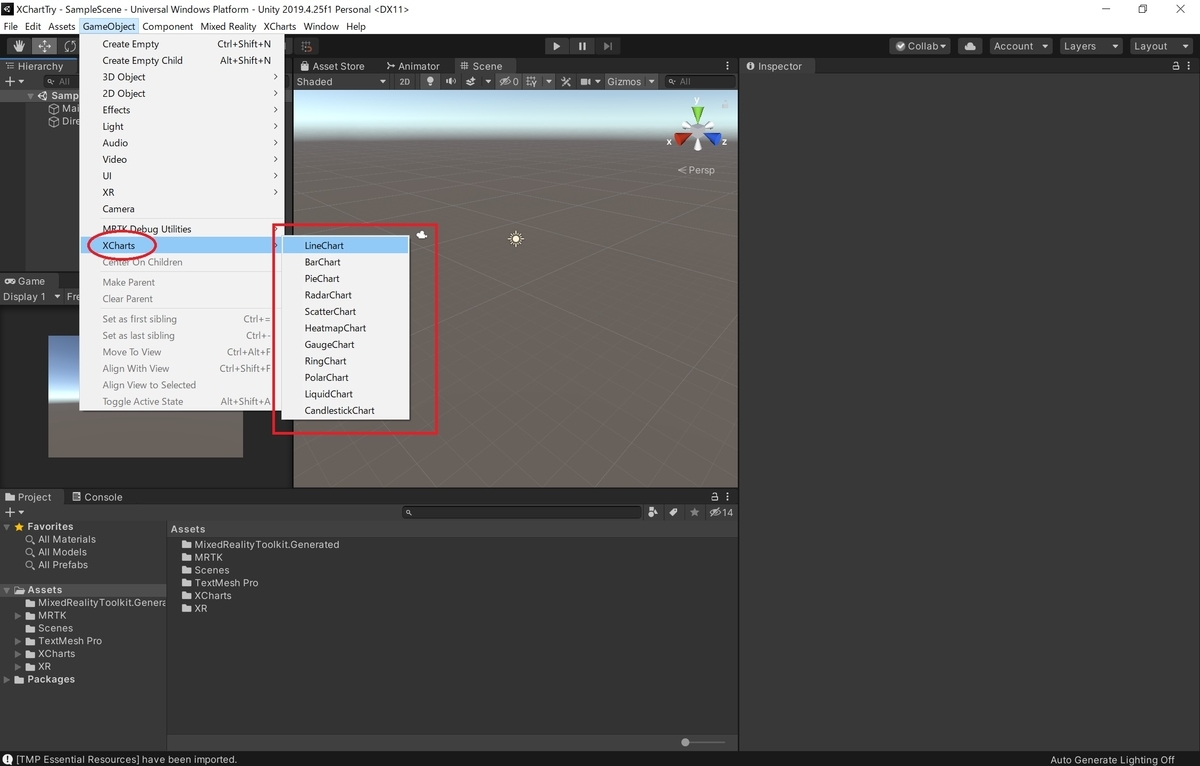This screenshot has width=1200, height=766.
Task: Expand the XCharts folder in Assets tree
Action: tap(18, 653)
